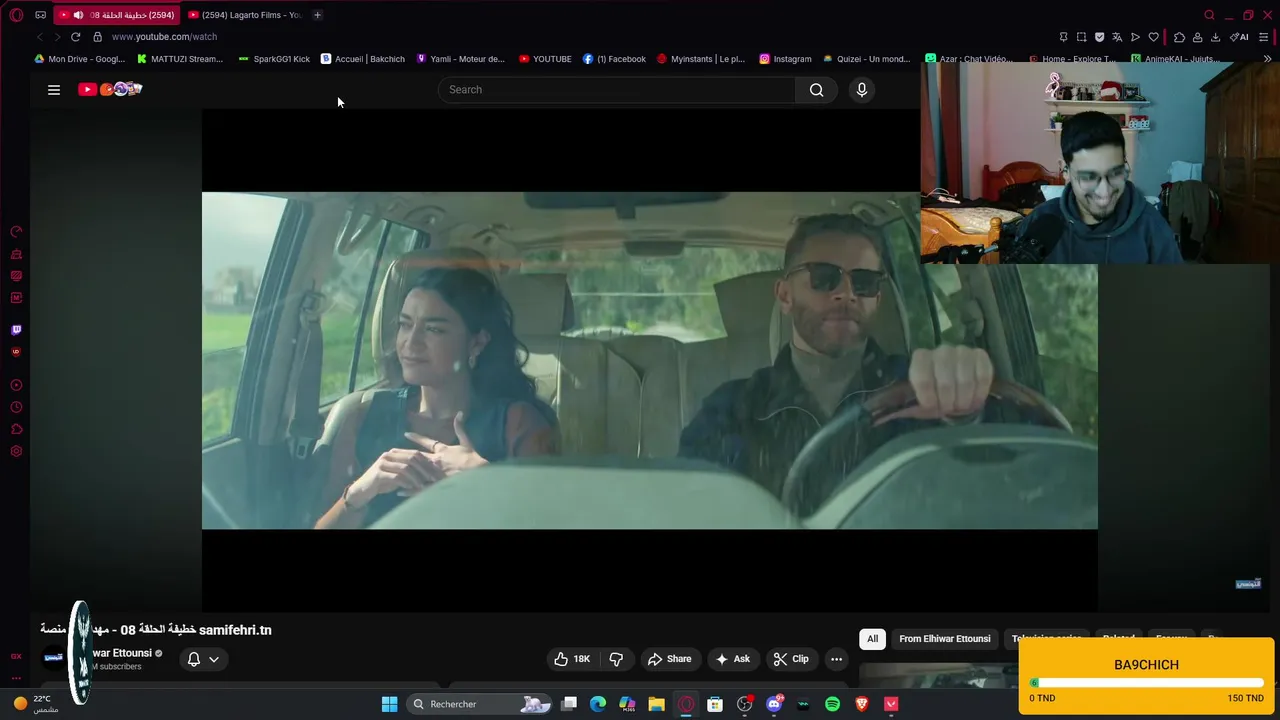Add page to bookmarks heart icon
Screen dimensions: 1280x720
(1153, 37)
